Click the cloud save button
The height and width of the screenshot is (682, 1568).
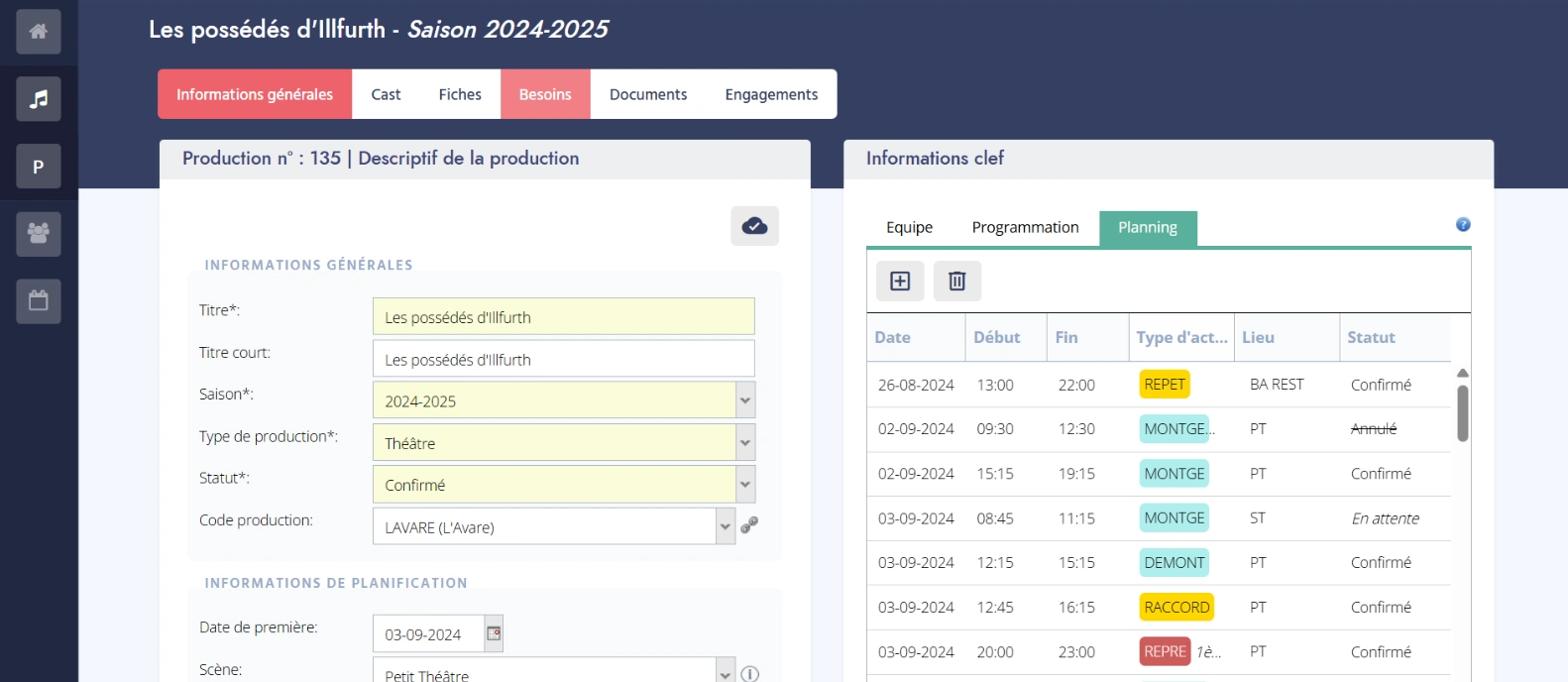click(754, 226)
